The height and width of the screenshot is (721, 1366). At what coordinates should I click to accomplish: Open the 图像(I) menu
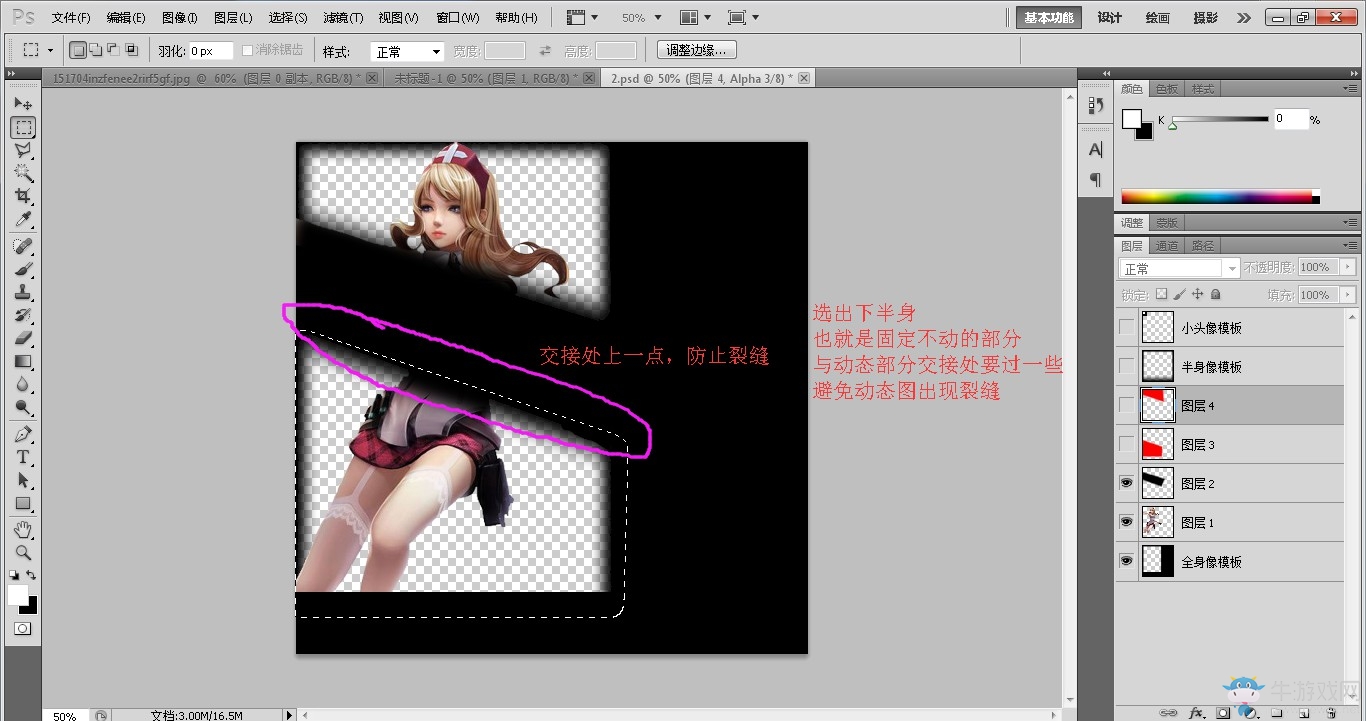coord(180,18)
